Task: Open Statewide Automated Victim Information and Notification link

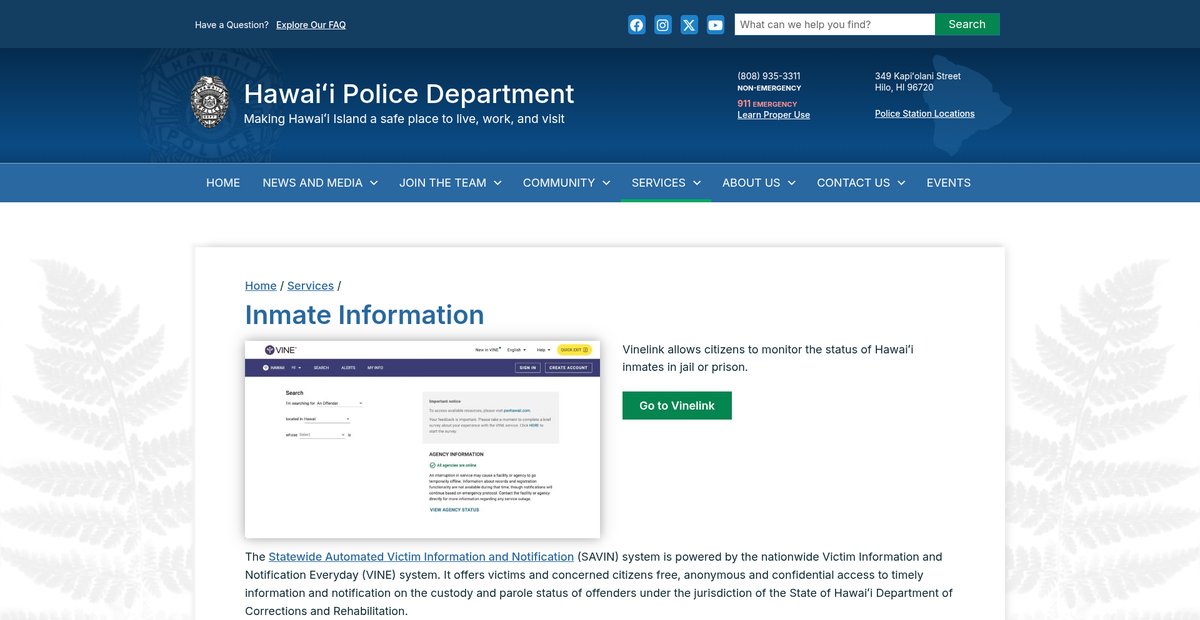Action: point(421,557)
